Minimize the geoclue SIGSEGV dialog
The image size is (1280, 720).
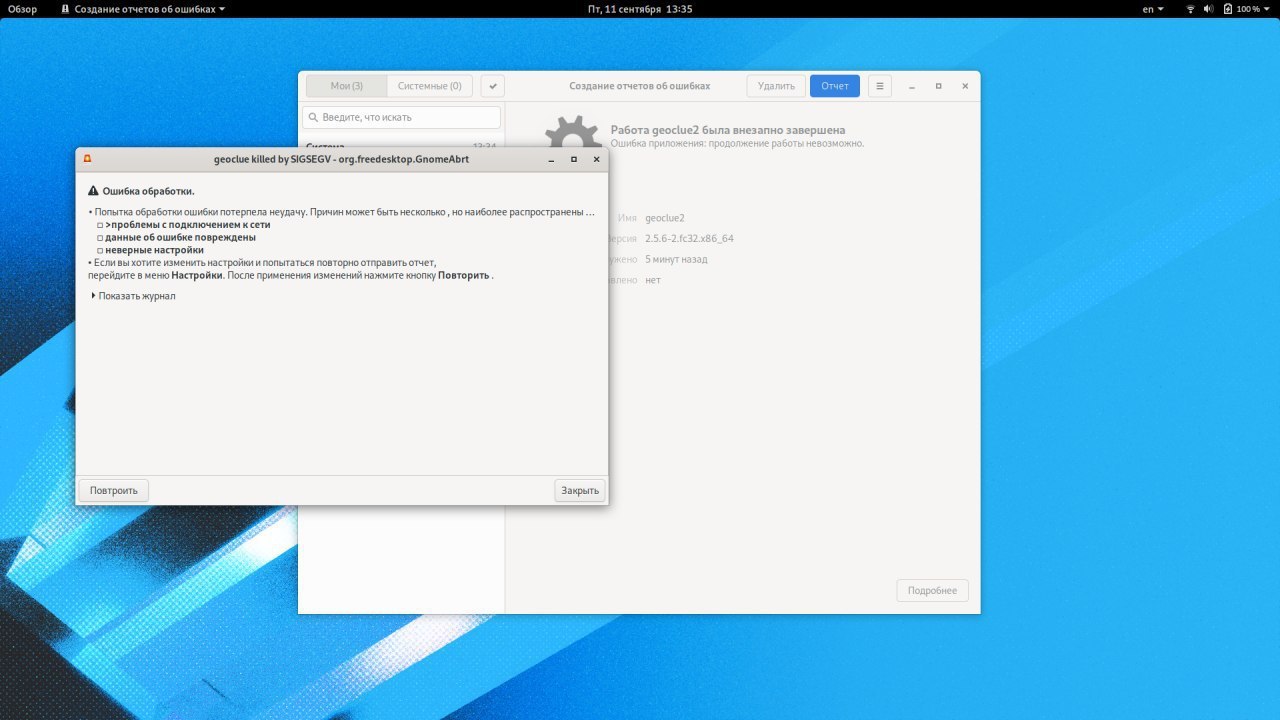pos(551,159)
